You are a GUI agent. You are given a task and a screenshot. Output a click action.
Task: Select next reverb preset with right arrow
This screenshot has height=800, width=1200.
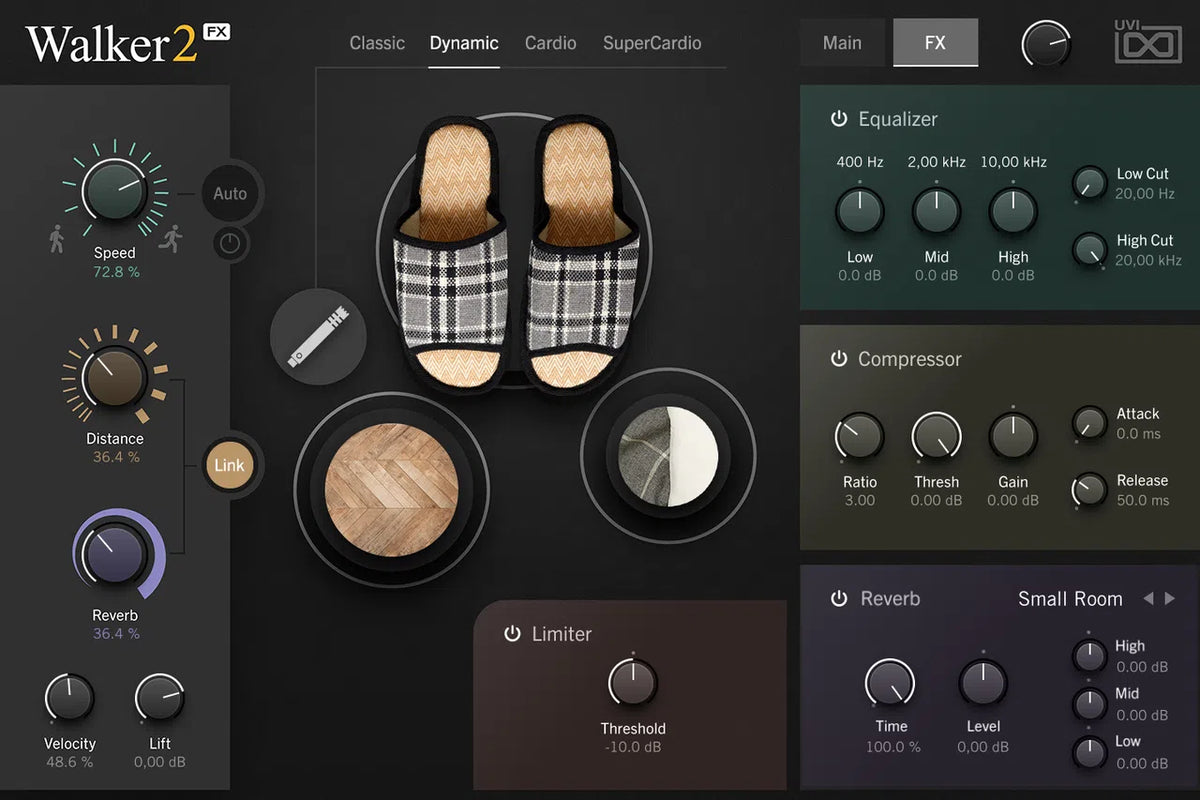pyautogui.click(x=1170, y=598)
